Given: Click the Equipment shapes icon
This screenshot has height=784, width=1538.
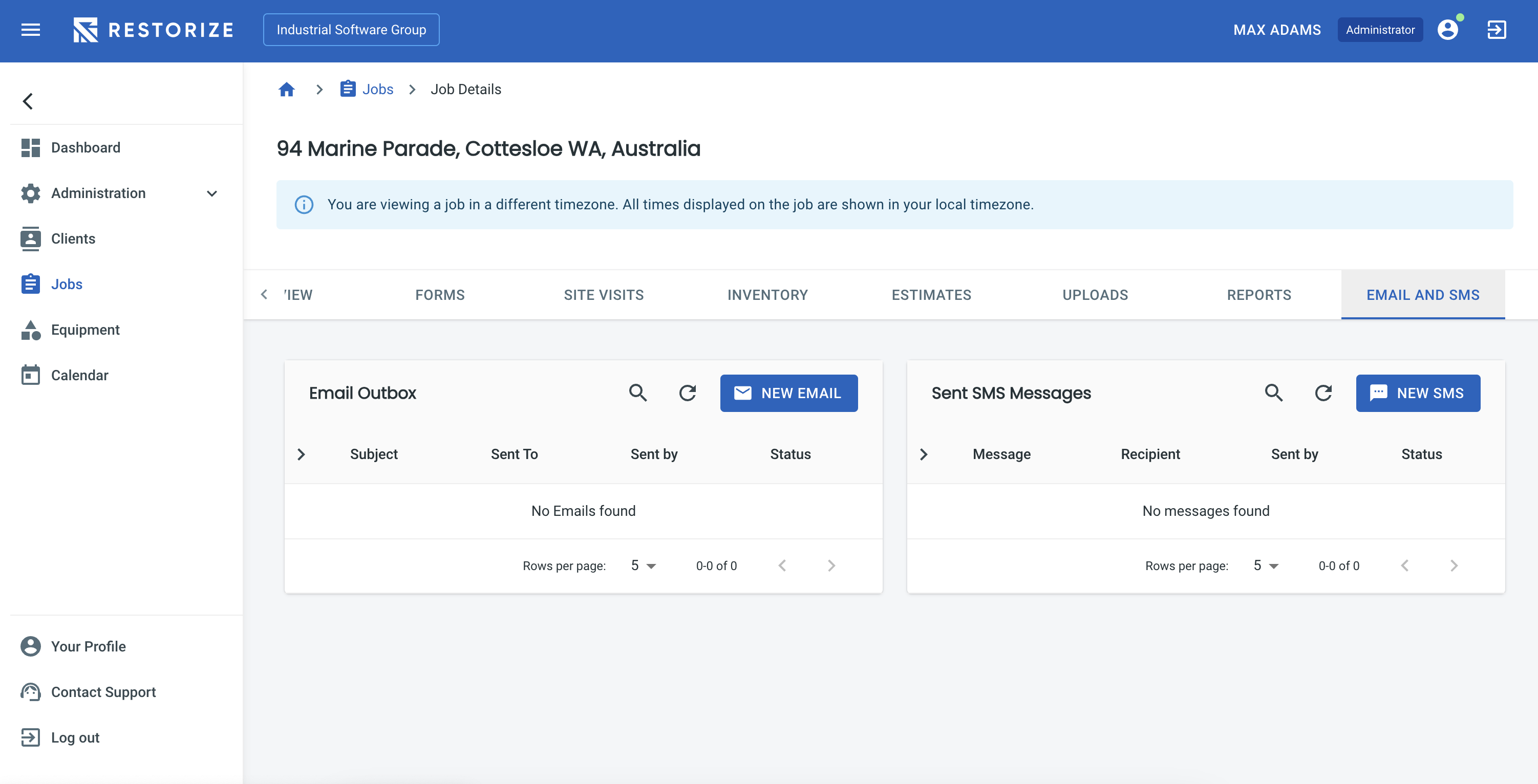Looking at the screenshot, I should coord(30,330).
